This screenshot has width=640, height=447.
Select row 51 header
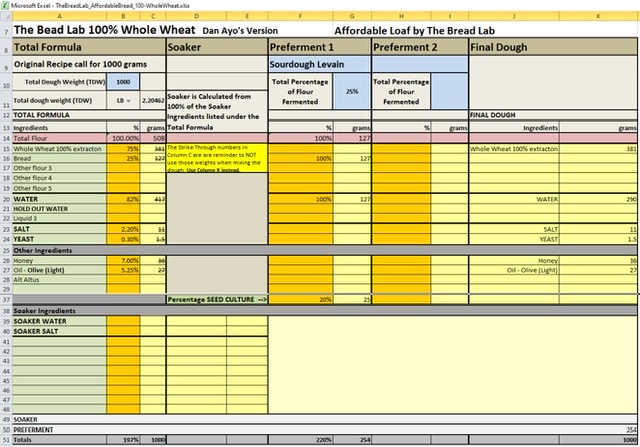coord(6,440)
